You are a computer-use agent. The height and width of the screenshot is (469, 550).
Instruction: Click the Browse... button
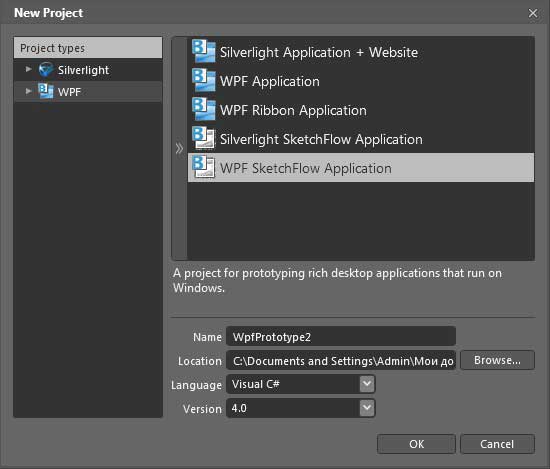coord(497,360)
